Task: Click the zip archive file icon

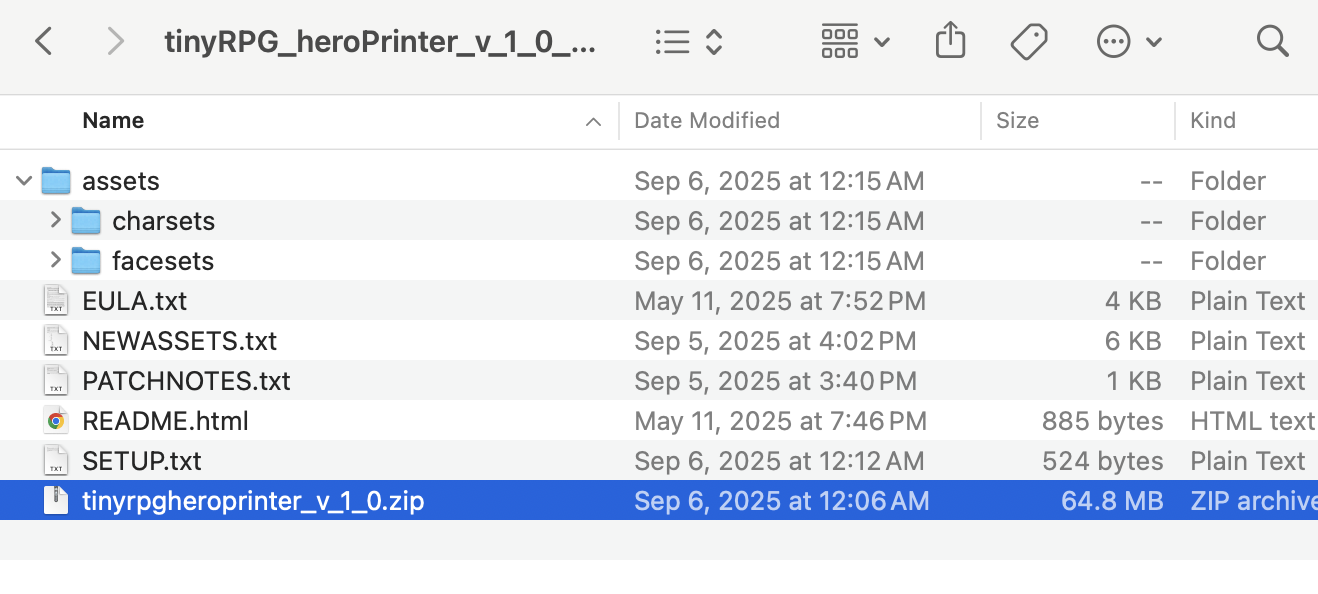Action: (56, 500)
